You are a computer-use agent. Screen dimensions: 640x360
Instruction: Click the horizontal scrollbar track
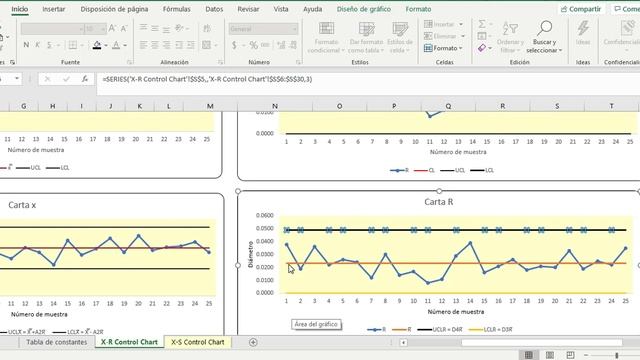[542, 342]
